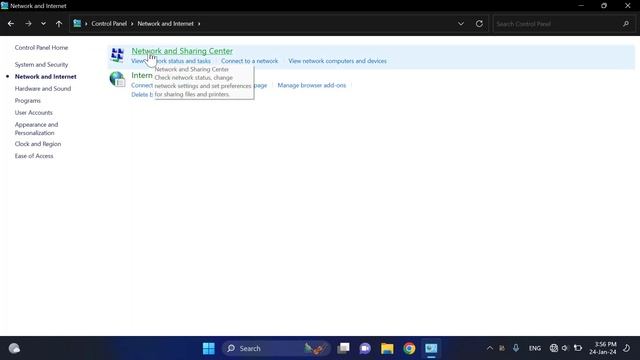Open Hardware and Sound category
The height and width of the screenshot is (360, 640).
pos(43,89)
